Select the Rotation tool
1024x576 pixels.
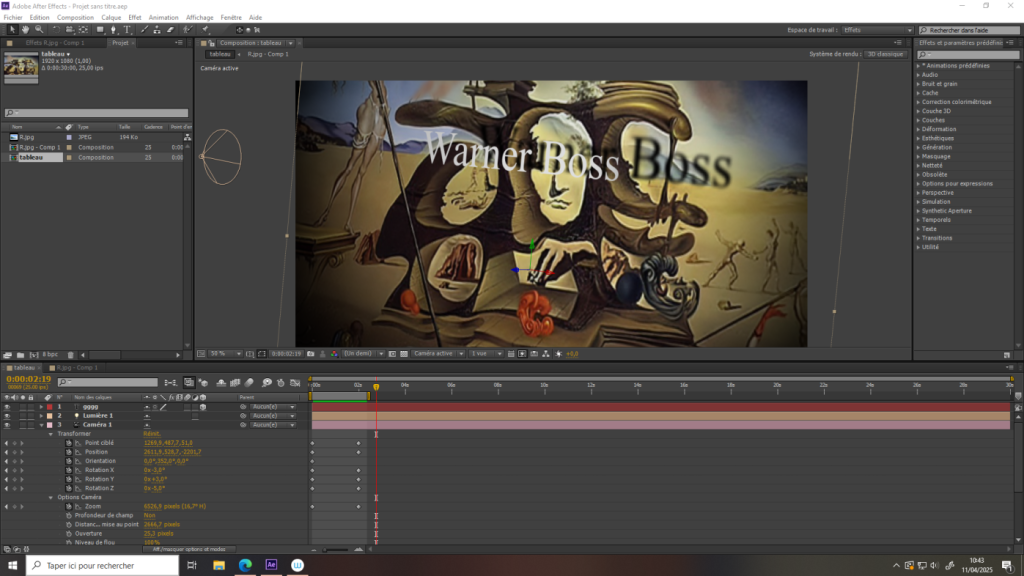point(56,29)
